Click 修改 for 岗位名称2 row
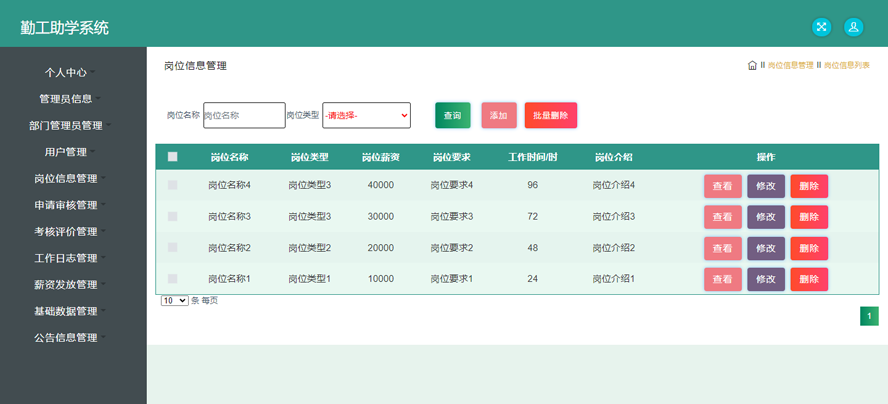This screenshot has width=888, height=404. click(765, 248)
